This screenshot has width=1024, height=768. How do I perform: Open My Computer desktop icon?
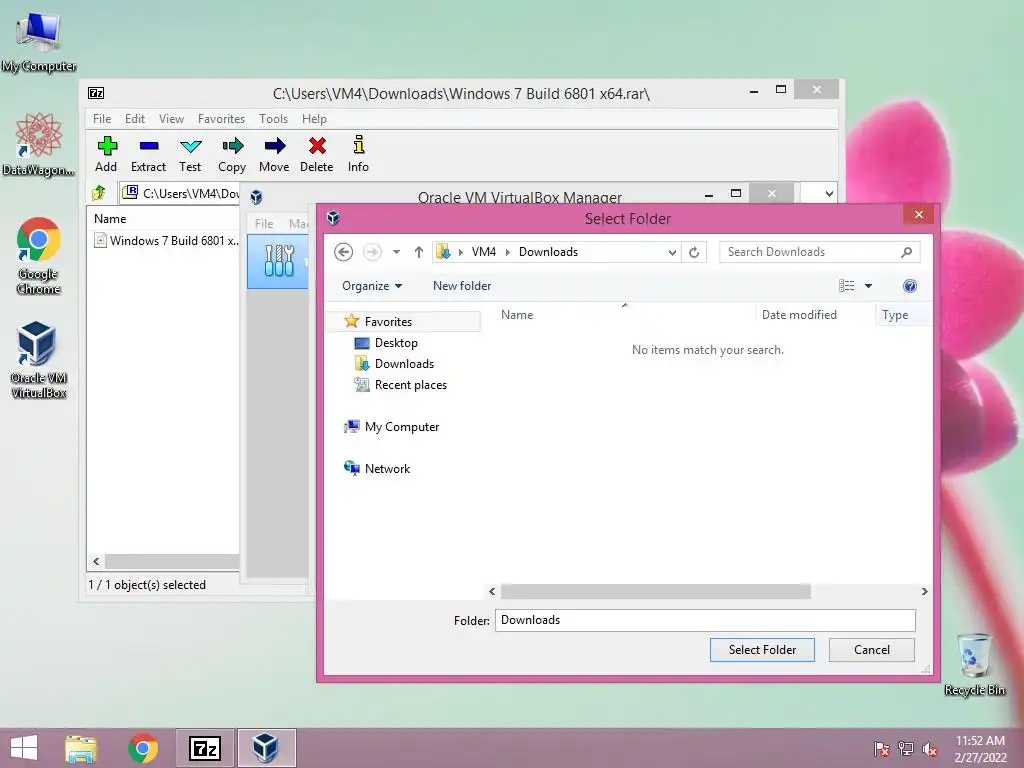[x=39, y=41]
